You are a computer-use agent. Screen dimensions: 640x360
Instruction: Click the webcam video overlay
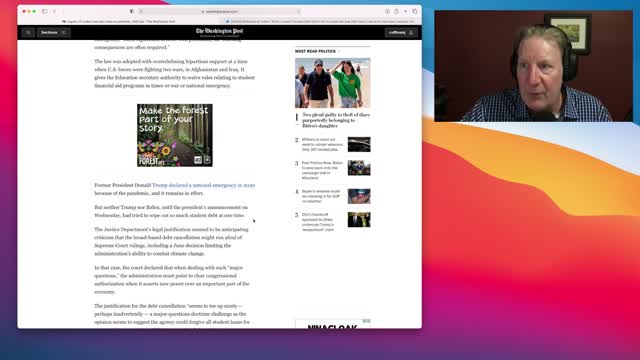pos(534,66)
